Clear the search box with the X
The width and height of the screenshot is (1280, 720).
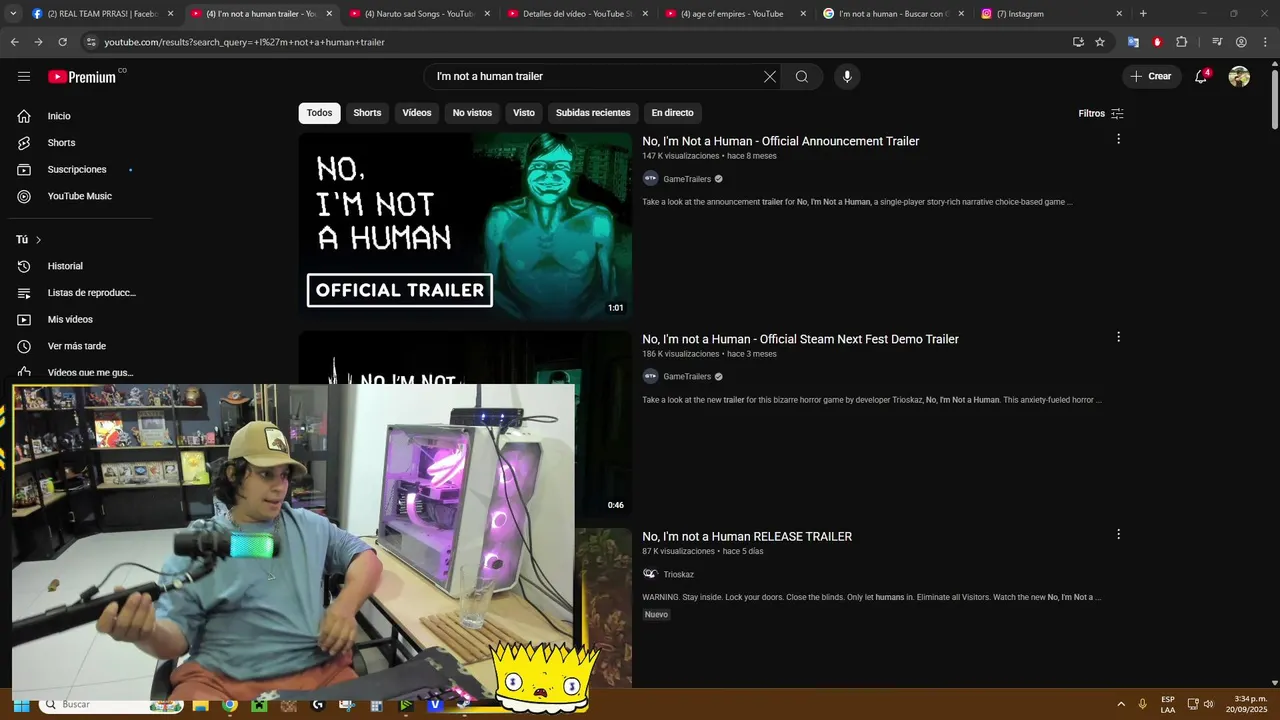point(770,76)
